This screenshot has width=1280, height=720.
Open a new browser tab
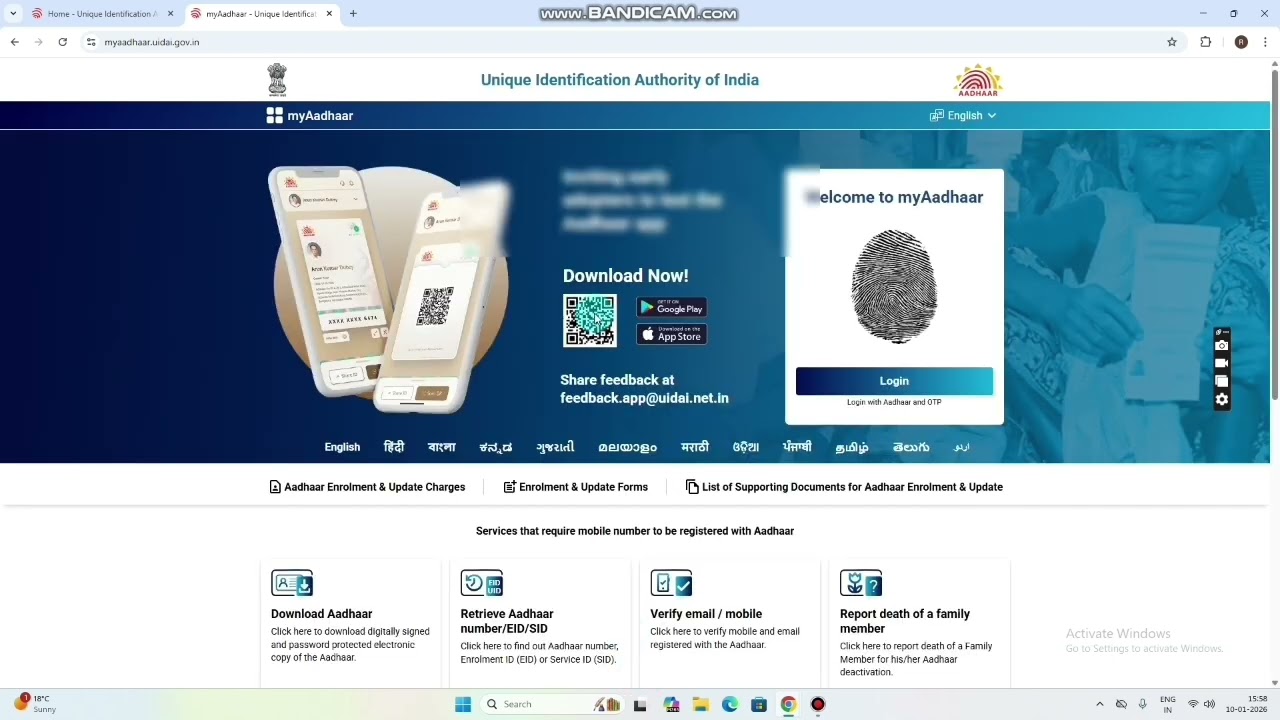point(353,14)
